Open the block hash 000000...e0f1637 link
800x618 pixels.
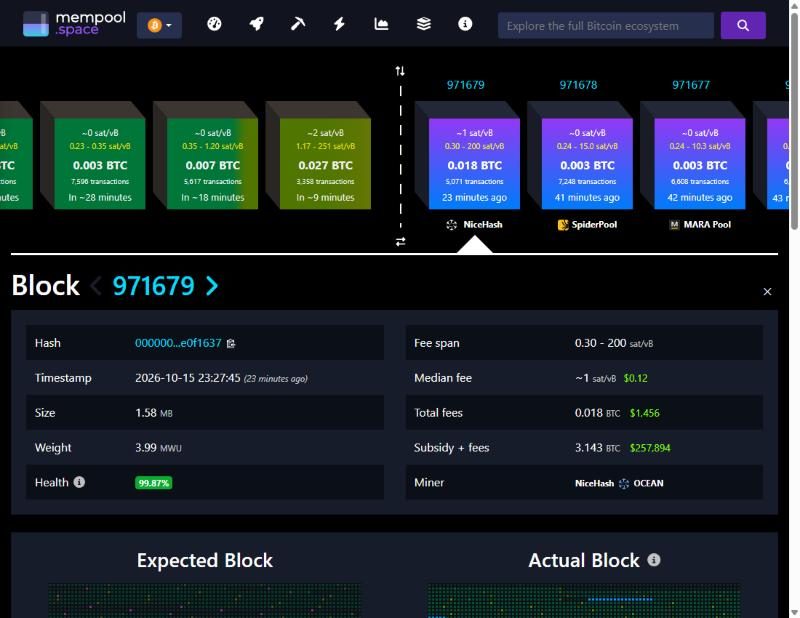click(x=178, y=343)
